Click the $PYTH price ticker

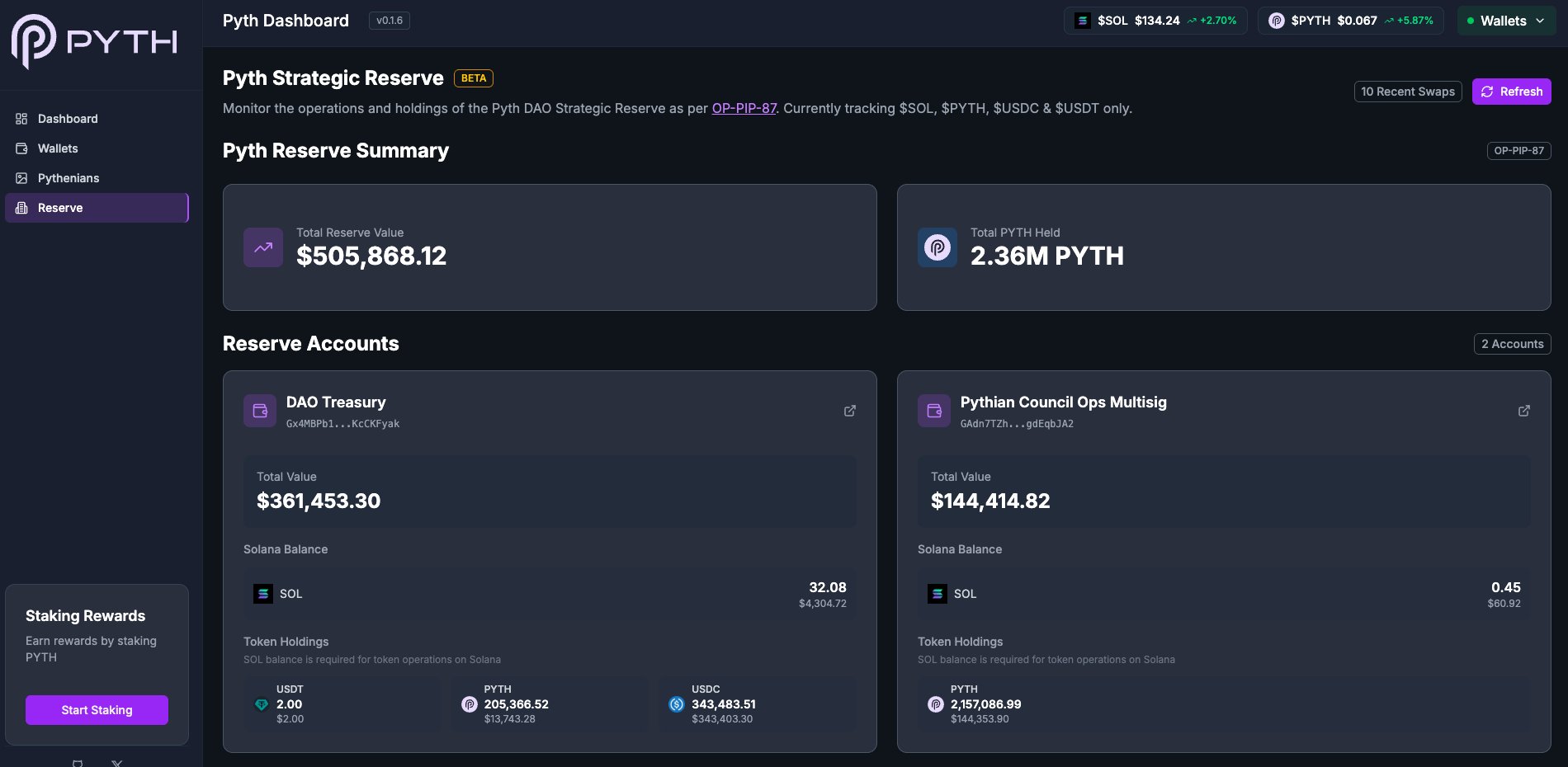(1350, 21)
